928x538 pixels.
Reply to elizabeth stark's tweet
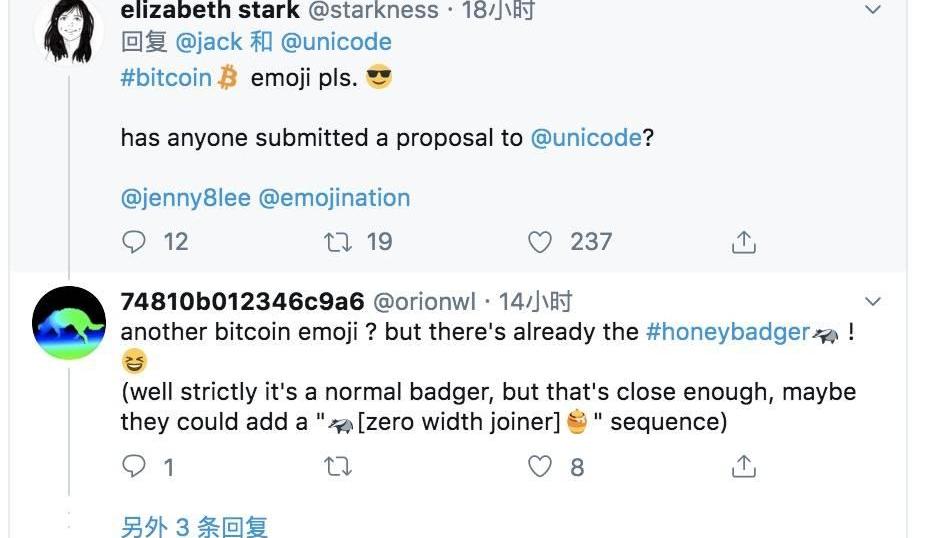(x=134, y=242)
